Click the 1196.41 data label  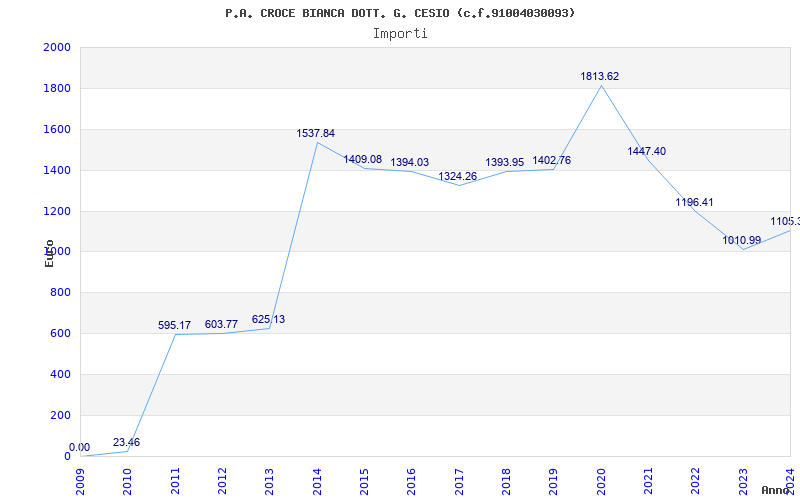click(x=694, y=202)
